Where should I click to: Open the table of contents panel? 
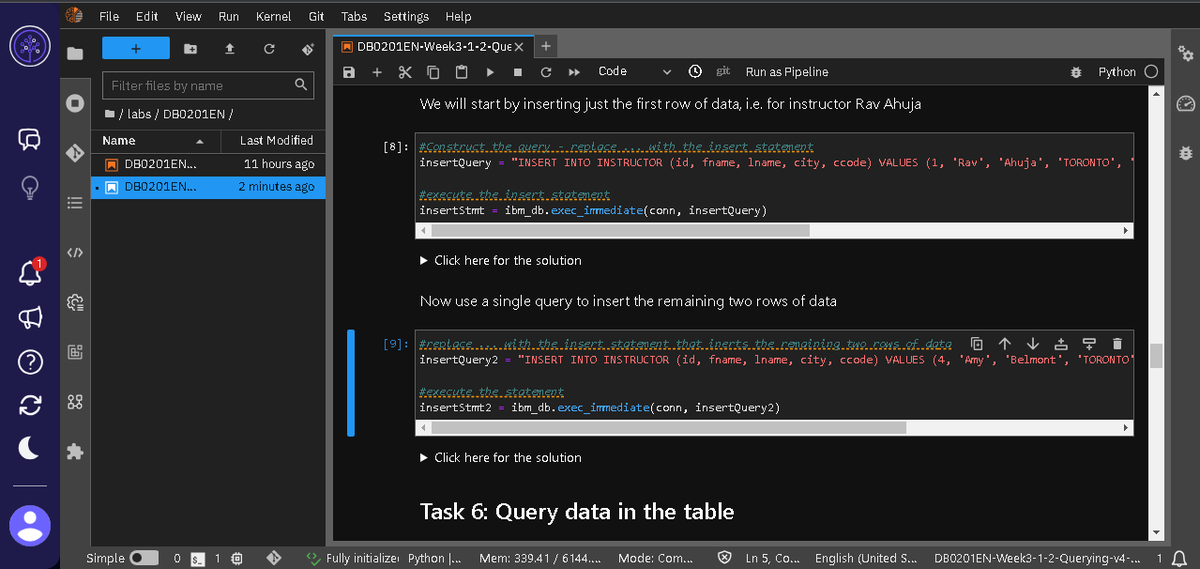coord(74,203)
